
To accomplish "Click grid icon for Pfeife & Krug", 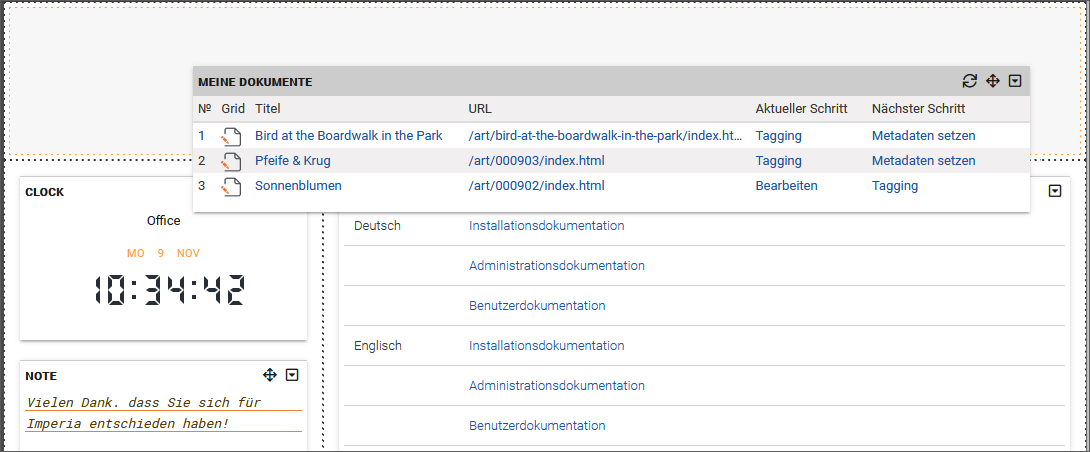I will click(x=231, y=161).
